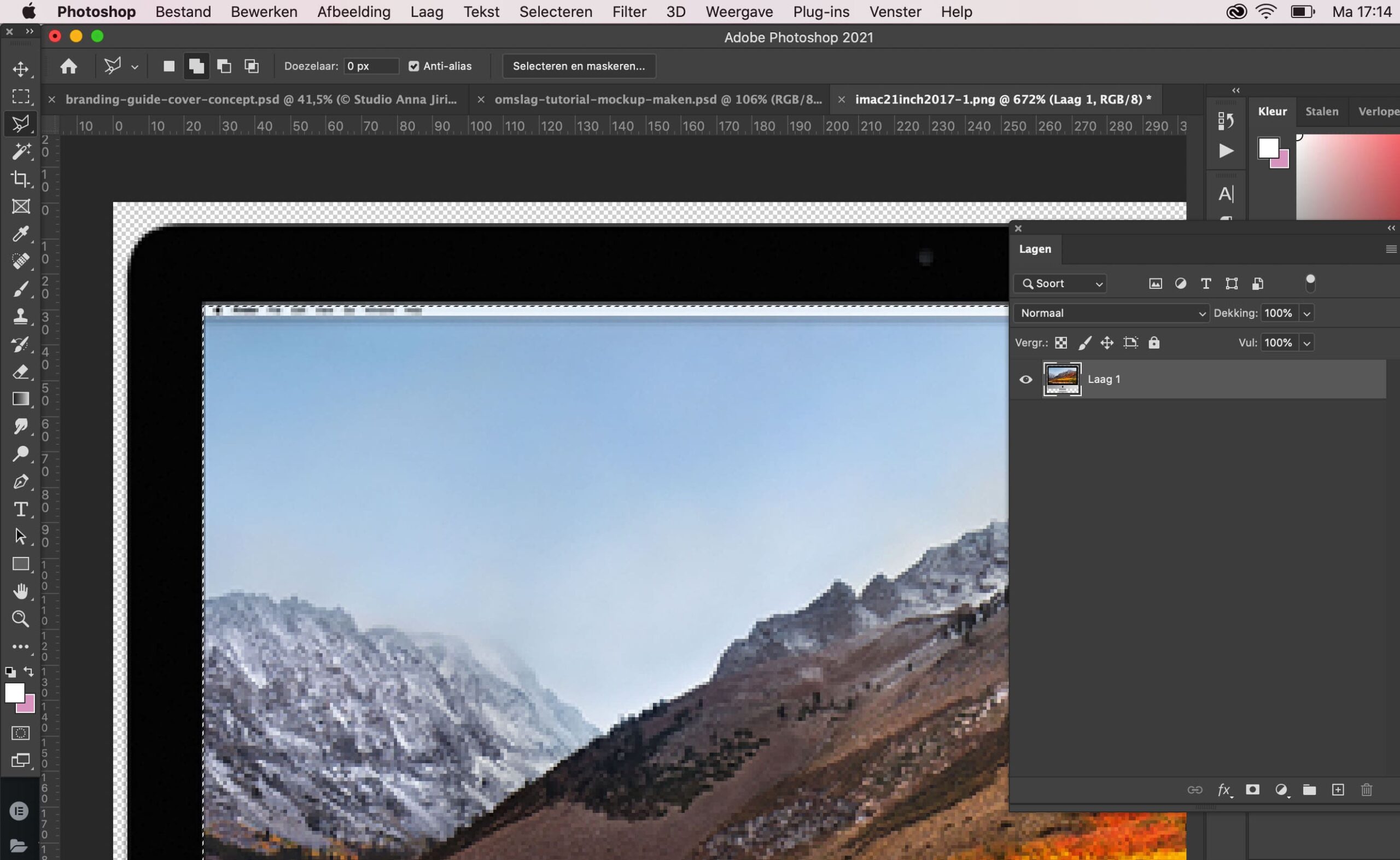The image size is (1400, 860).
Task: Select the Magic Wand tool
Action: point(21,151)
